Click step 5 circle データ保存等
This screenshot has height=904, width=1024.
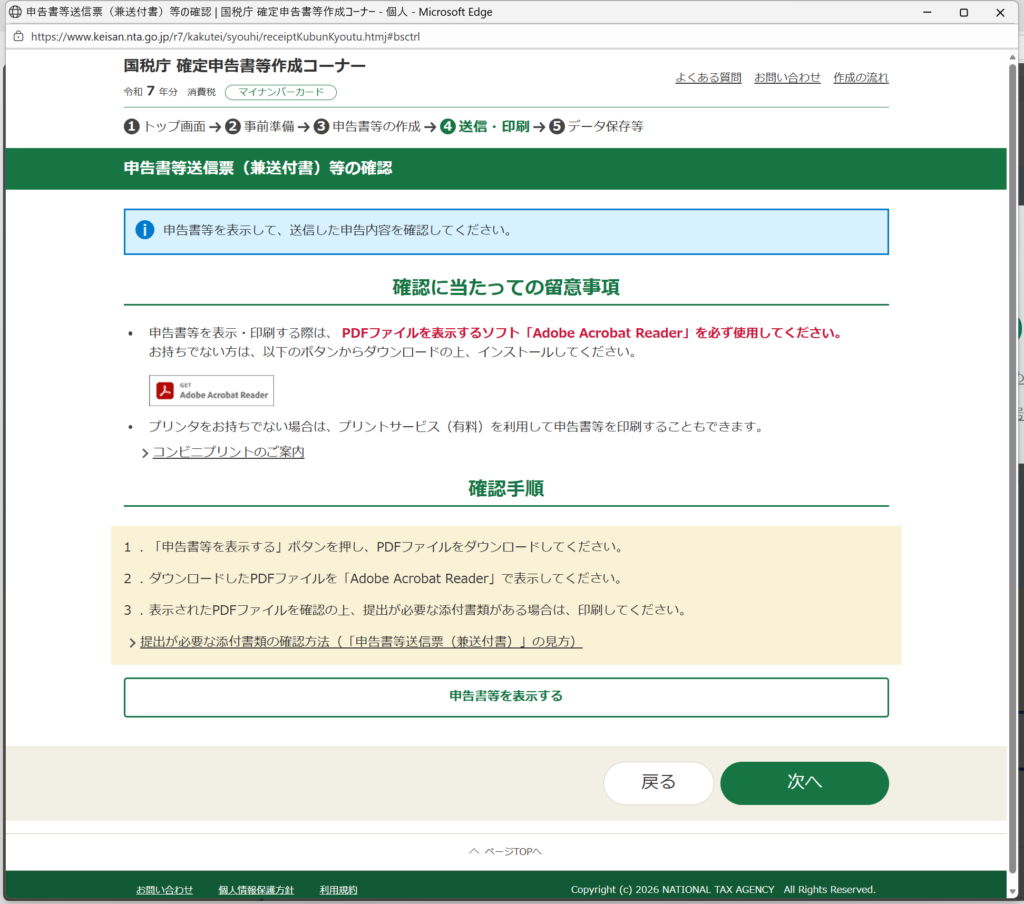(x=557, y=127)
